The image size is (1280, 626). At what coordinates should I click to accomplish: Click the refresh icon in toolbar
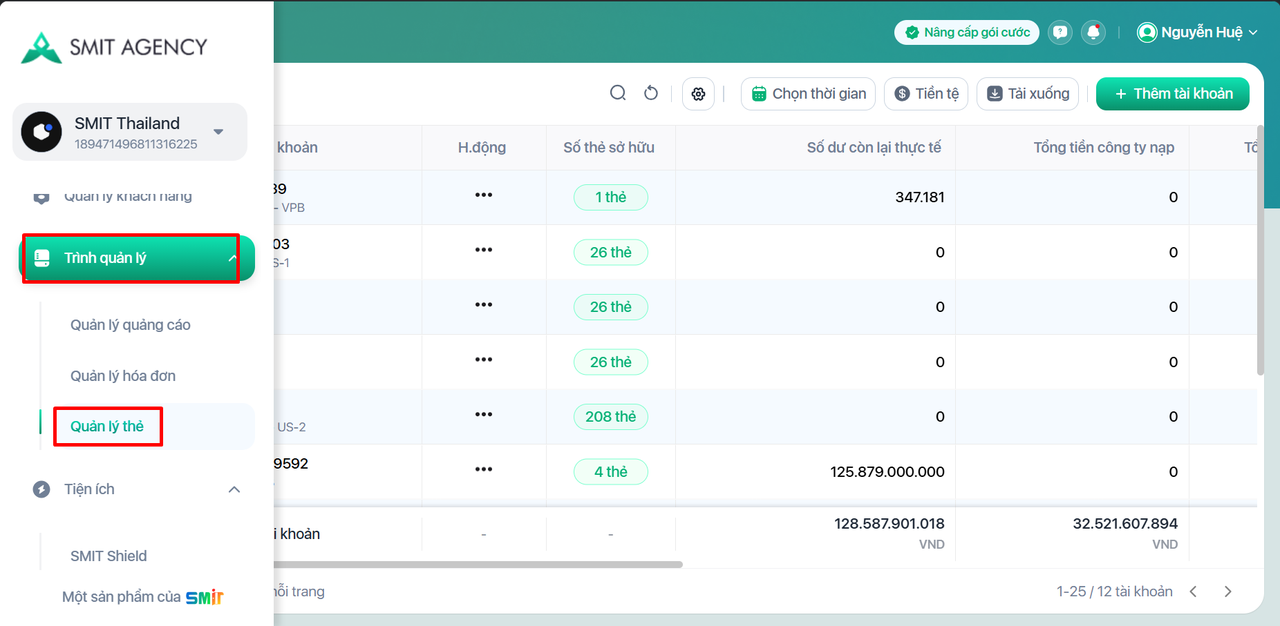click(651, 93)
